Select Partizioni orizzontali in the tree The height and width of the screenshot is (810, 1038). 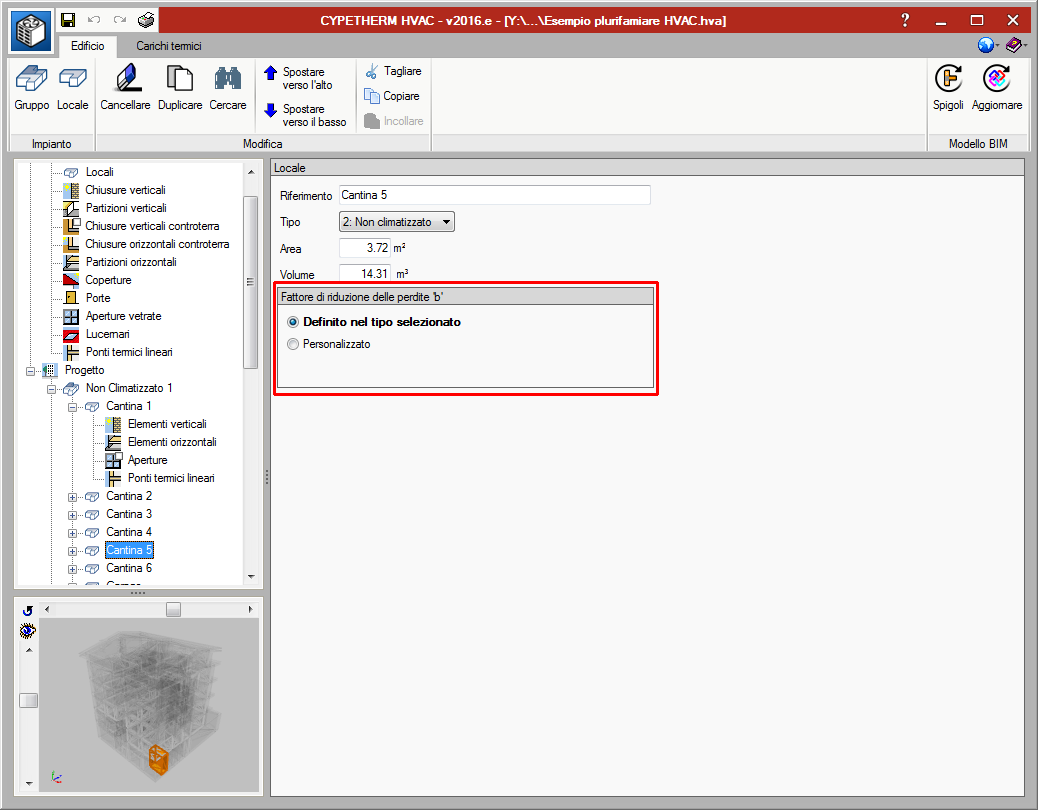tap(131, 262)
